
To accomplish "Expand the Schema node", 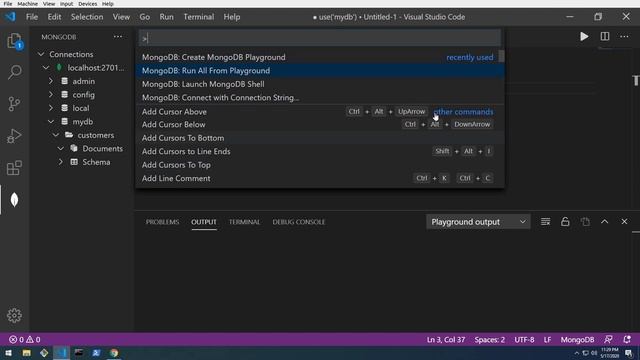I will click(x=60, y=162).
